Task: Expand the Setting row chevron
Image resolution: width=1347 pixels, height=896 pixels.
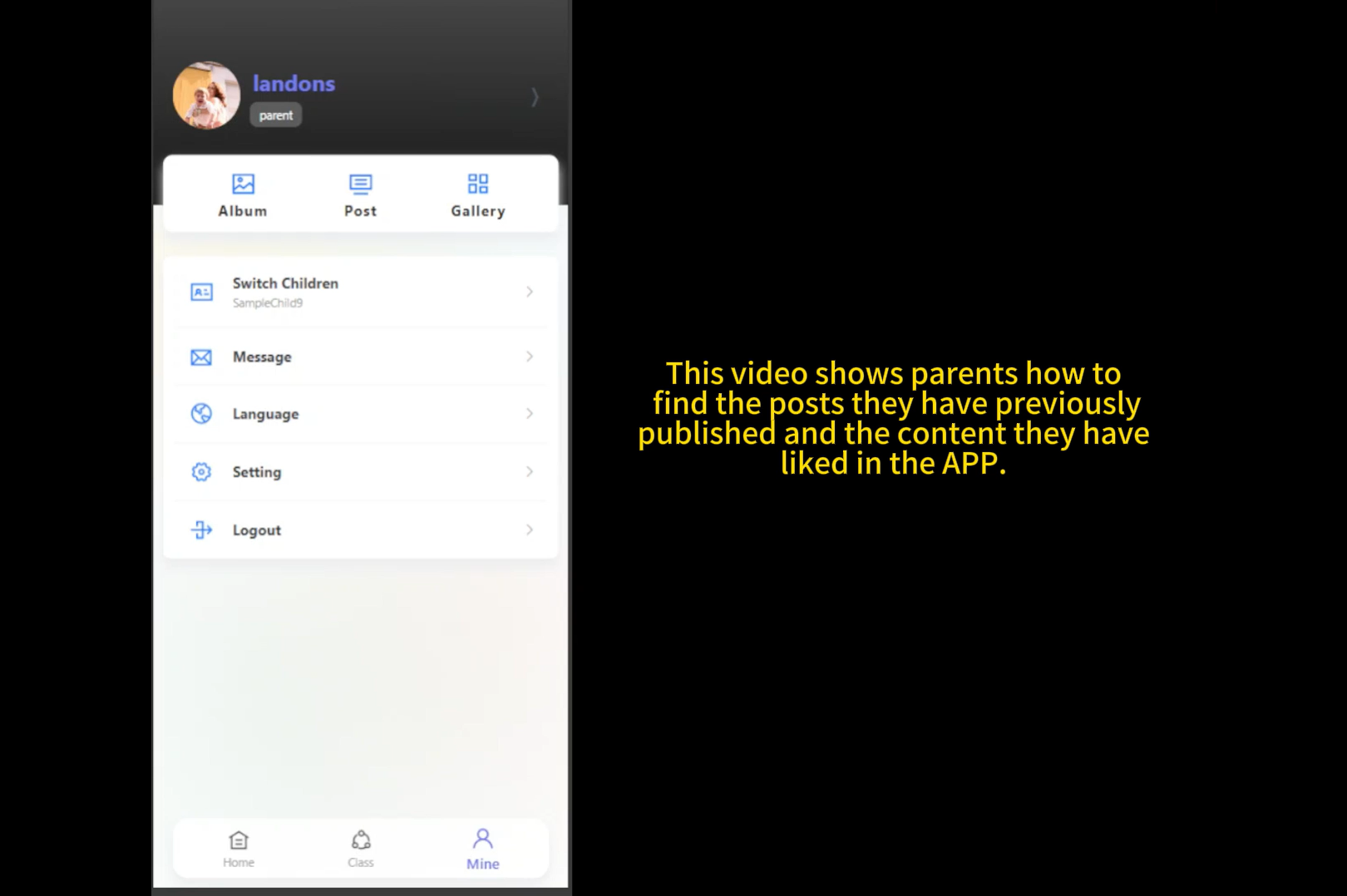Action: tap(530, 471)
